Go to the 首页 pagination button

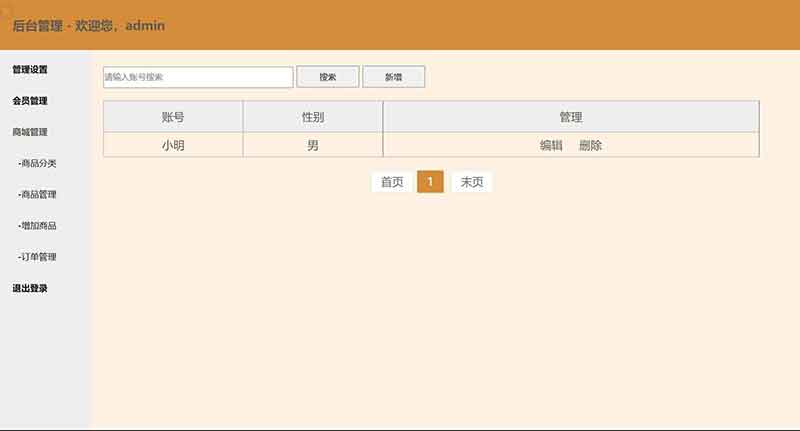pyautogui.click(x=392, y=182)
